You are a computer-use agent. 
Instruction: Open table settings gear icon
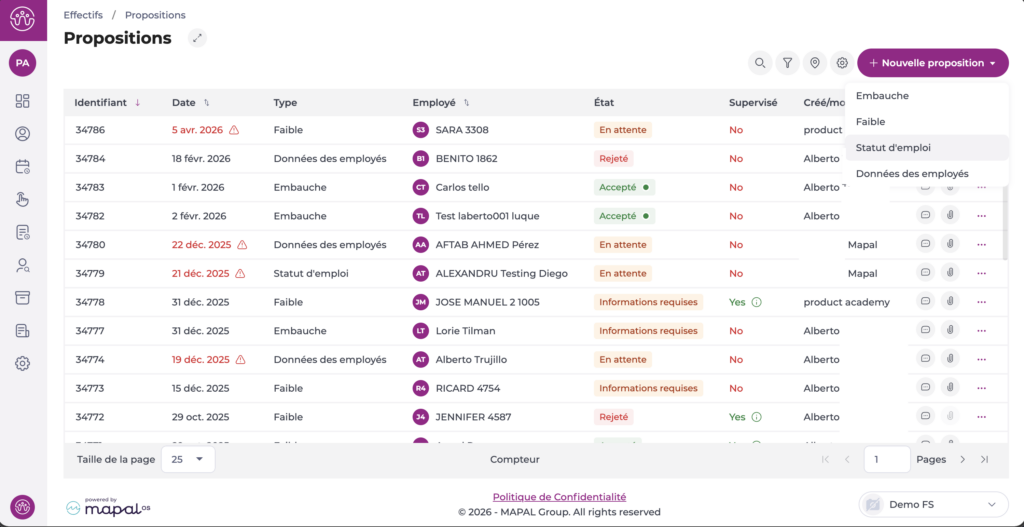(x=842, y=63)
